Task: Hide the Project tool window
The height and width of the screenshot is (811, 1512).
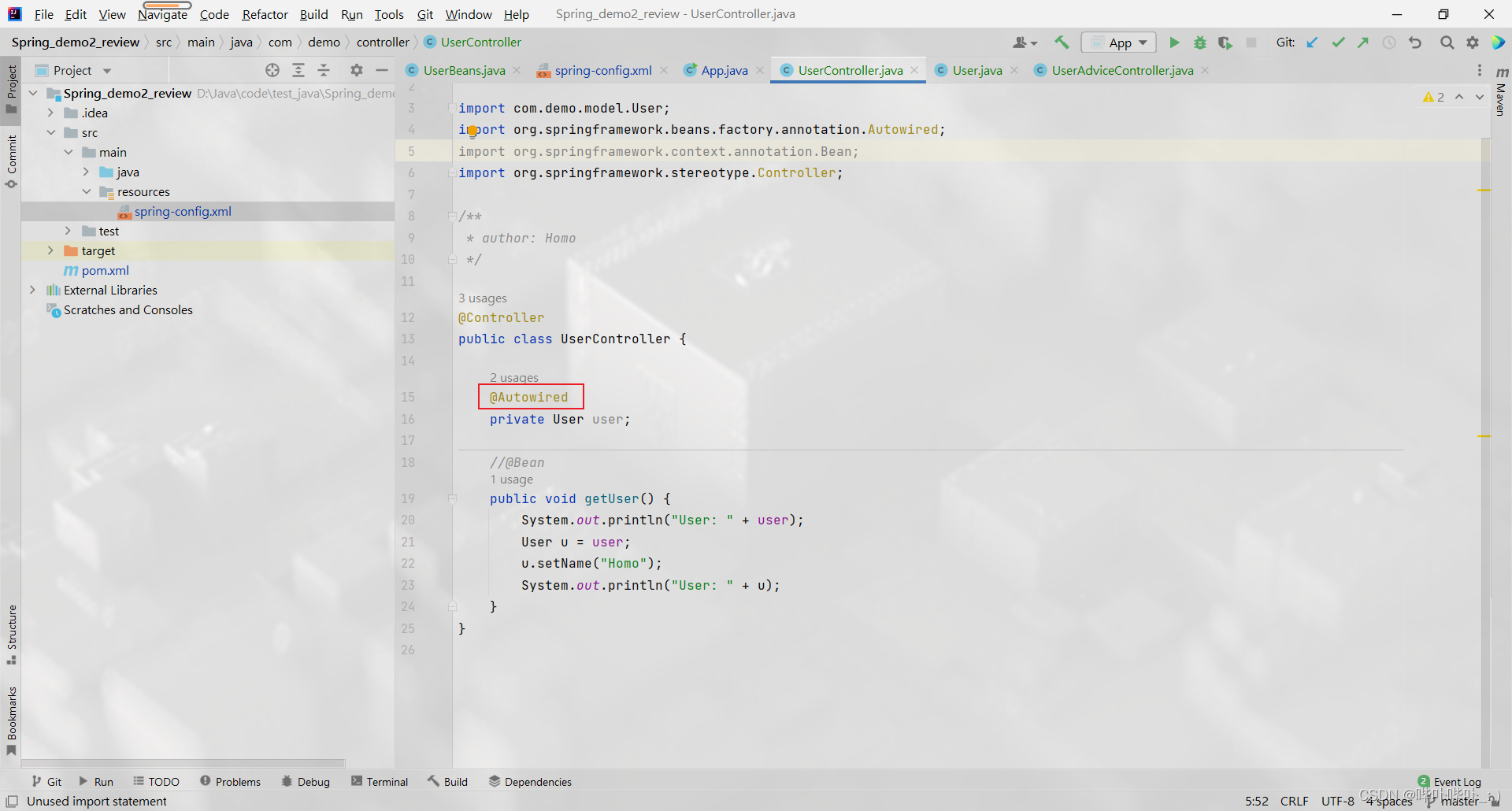Action: tap(382, 70)
